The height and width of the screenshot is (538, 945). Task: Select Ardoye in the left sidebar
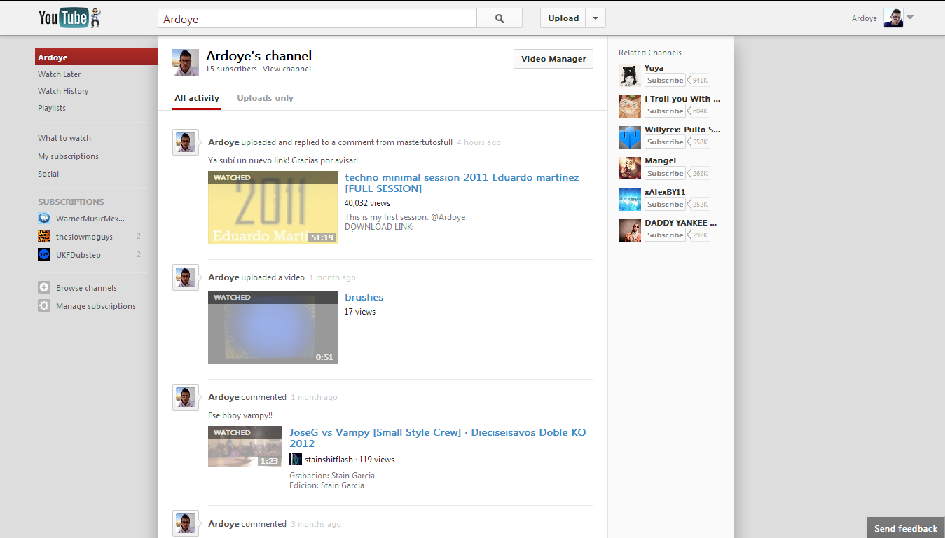[96, 57]
